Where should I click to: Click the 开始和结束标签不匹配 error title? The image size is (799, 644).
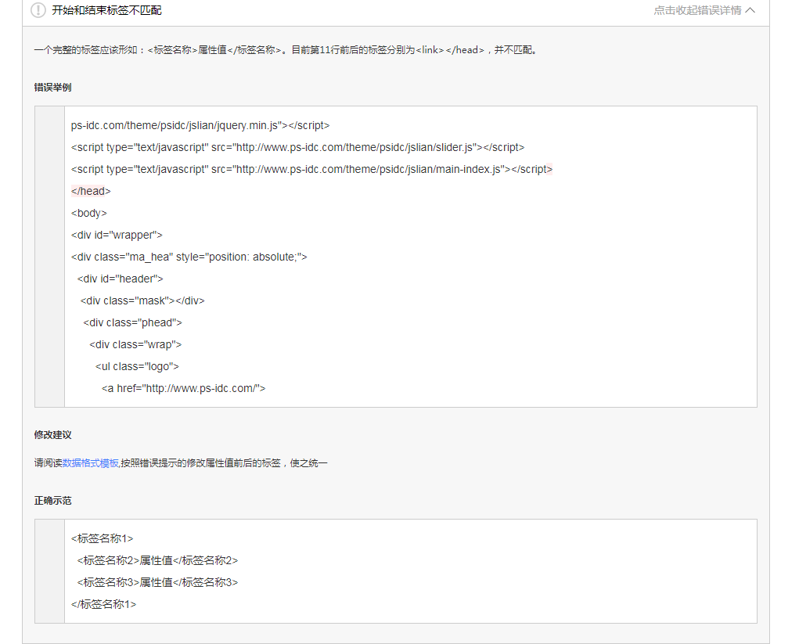(x=106, y=10)
